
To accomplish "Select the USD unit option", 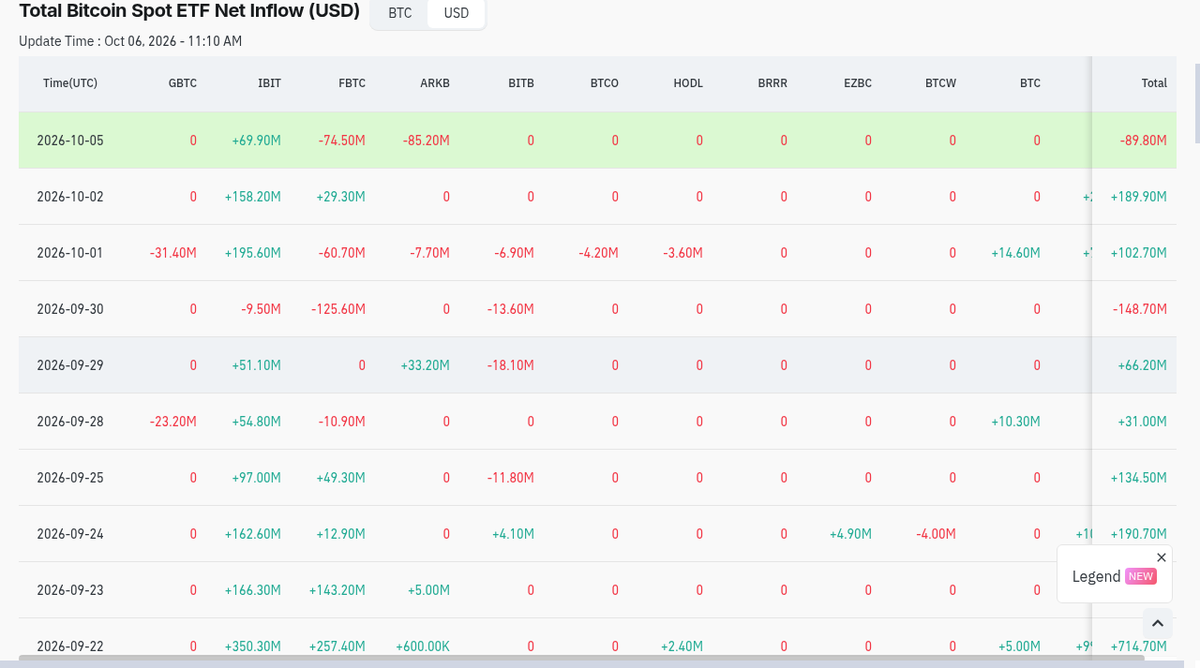I will (x=456, y=13).
